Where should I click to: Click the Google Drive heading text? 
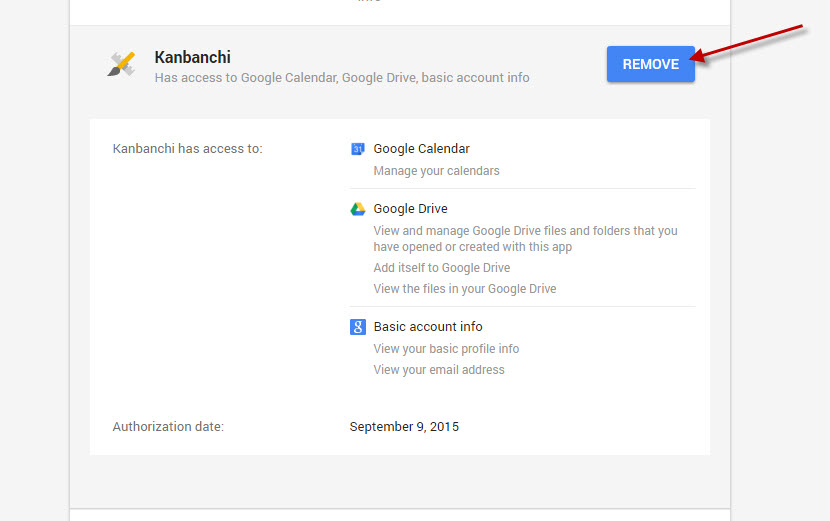(410, 209)
